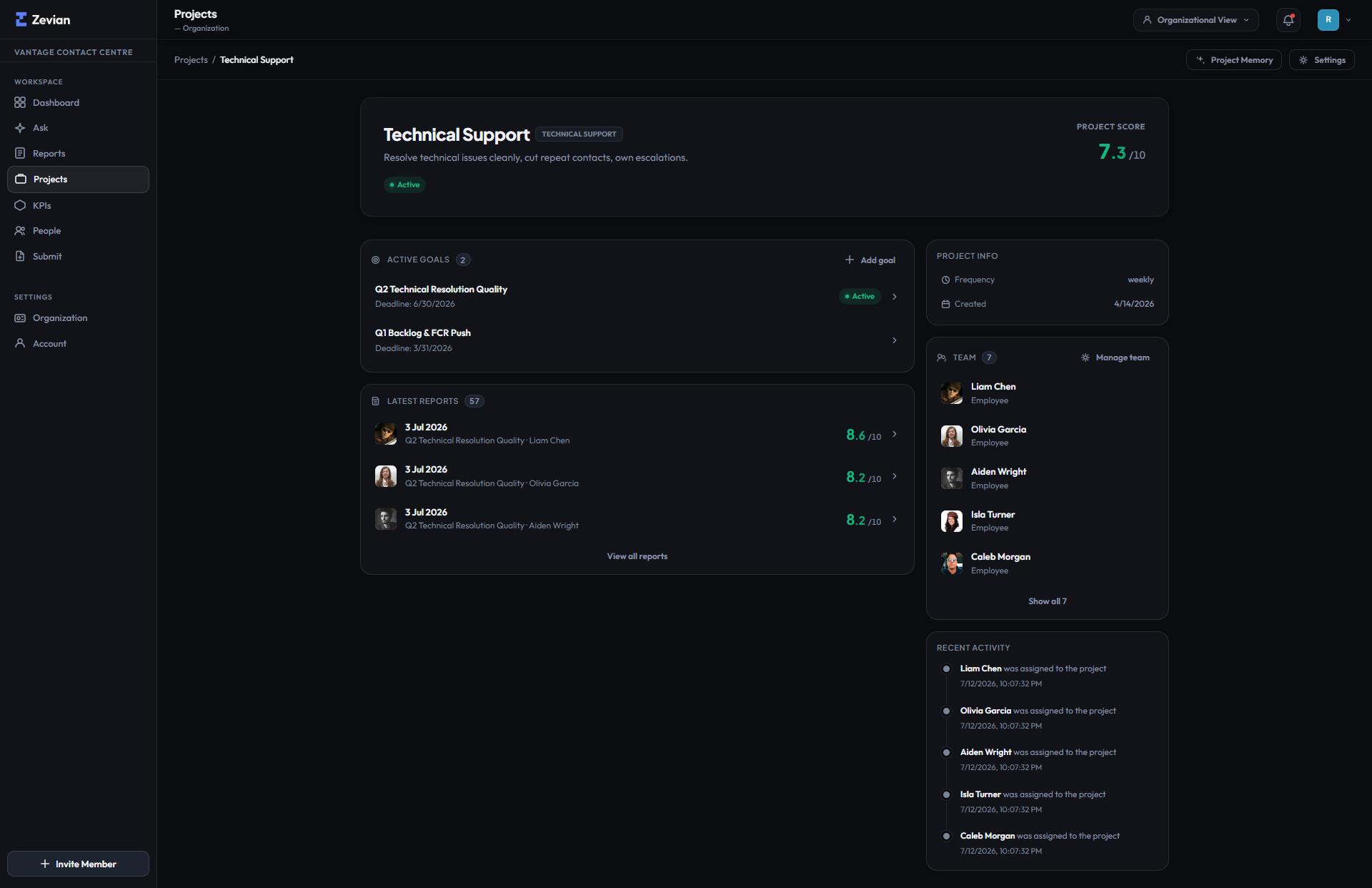Open Reports in the sidebar
The height and width of the screenshot is (888, 1372).
tap(78, 153)
